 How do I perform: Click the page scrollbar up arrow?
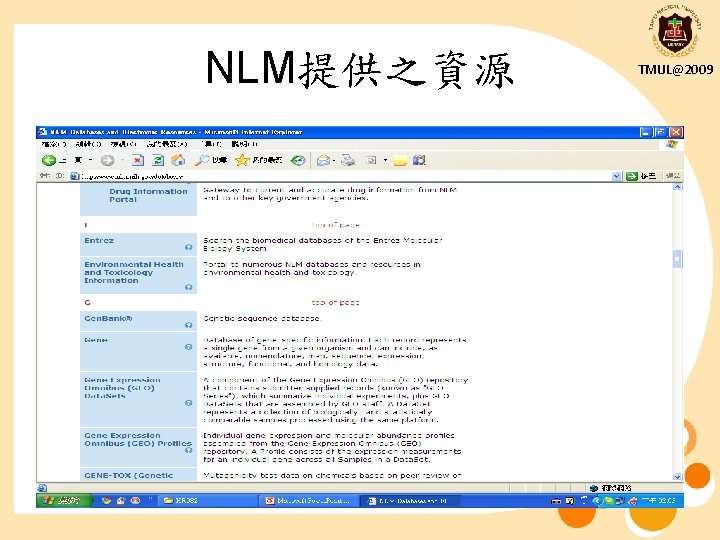tap(677, 187)
